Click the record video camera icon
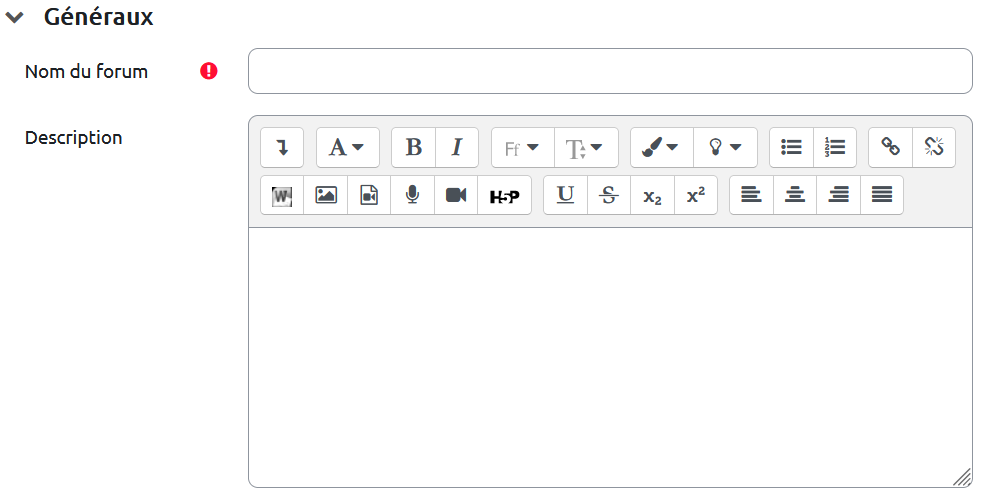Screen dimensions: 990x504 (456, 195)
